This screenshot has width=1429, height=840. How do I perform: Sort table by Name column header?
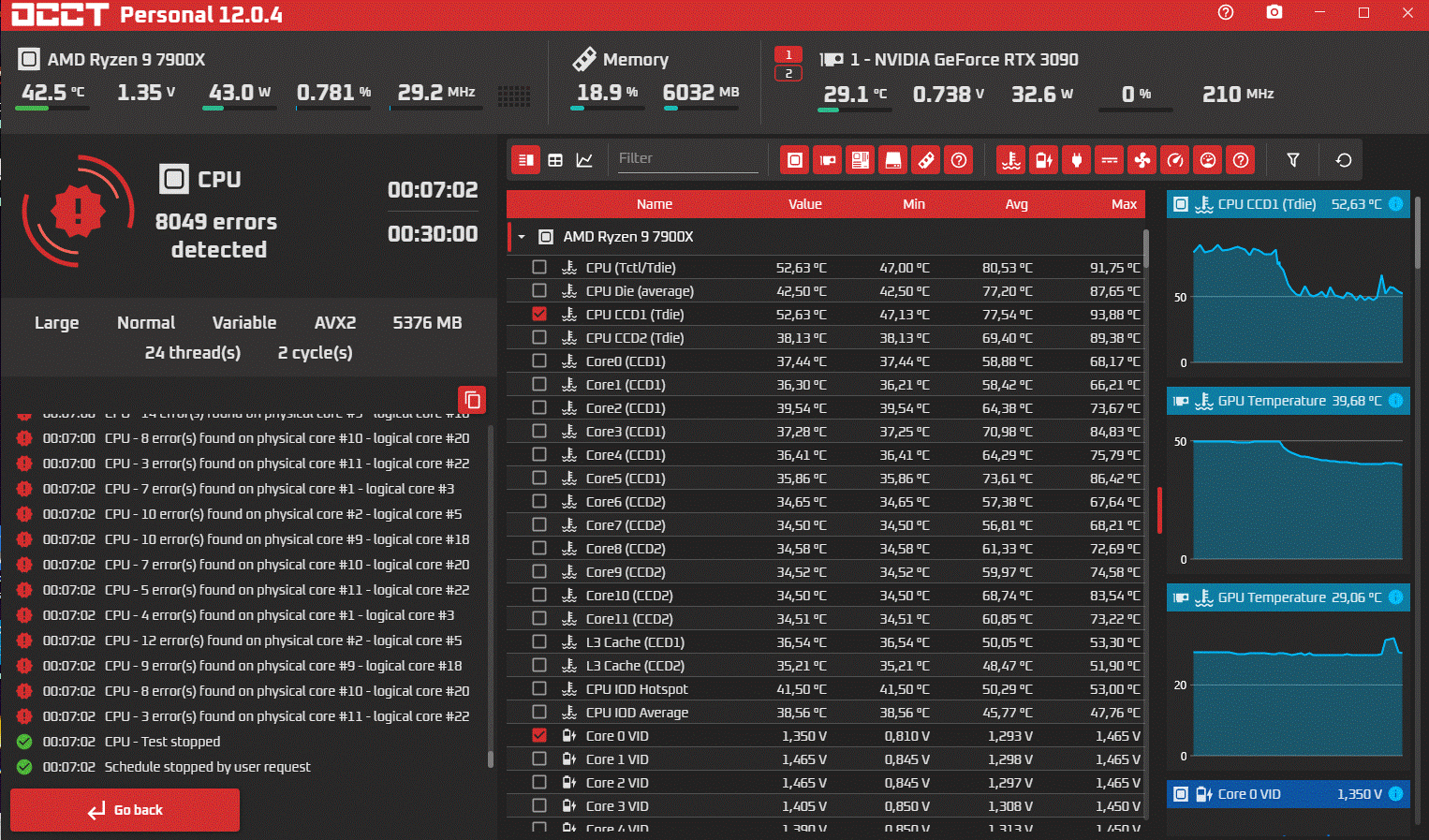point(654,204)
